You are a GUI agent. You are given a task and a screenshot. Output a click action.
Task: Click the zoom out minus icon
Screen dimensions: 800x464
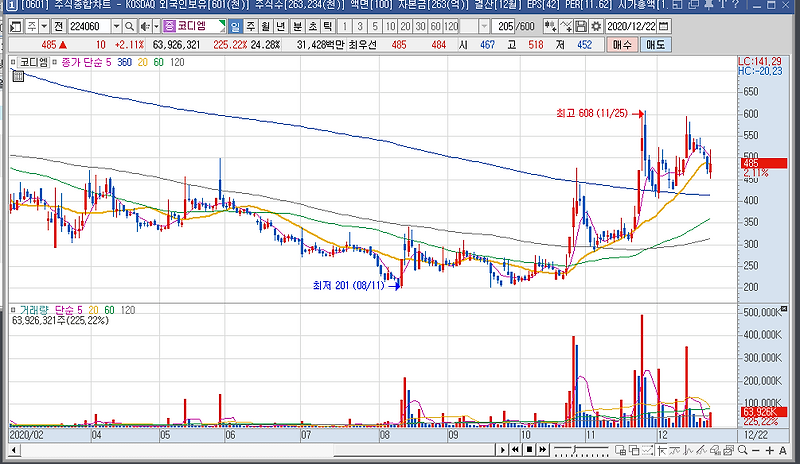(x=756, y=450)
